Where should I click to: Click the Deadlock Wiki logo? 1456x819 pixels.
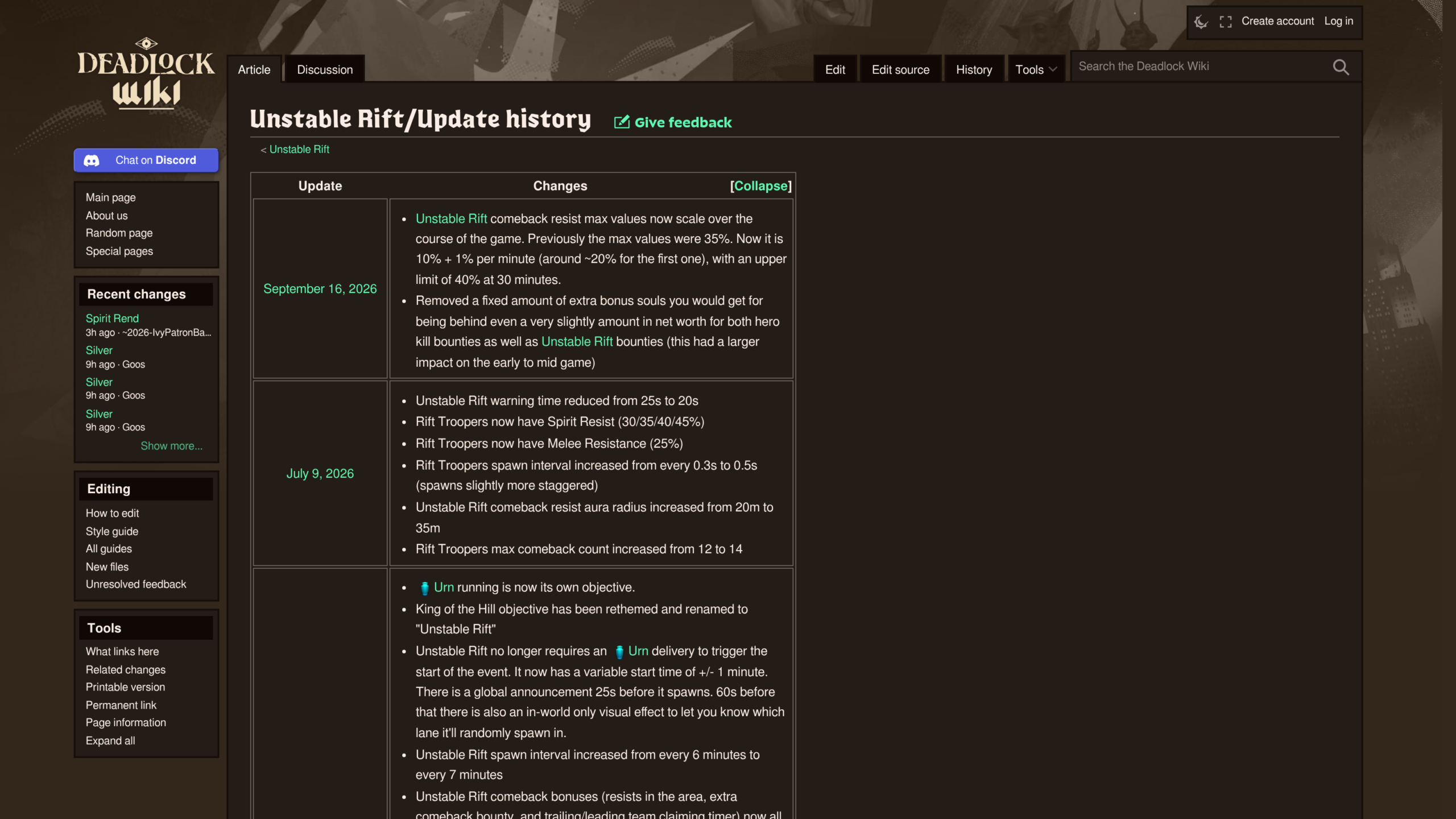(146, 74)
